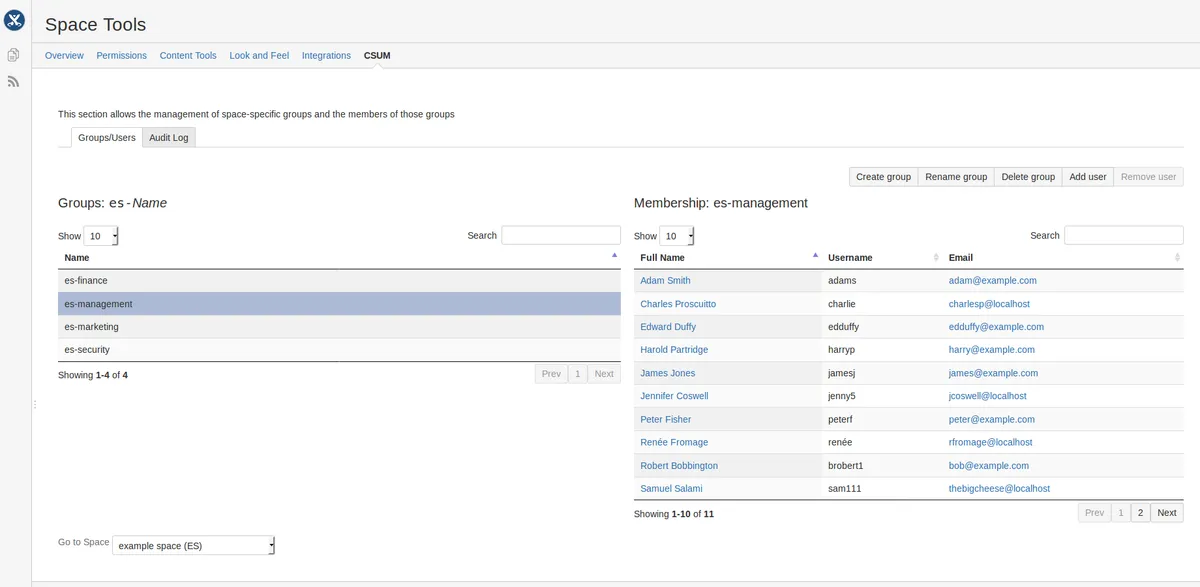Image resolution: width=1200 pixels, height=587 pixels.
Task: Open Adam Smith user profile link
Action: pos(665,281)
